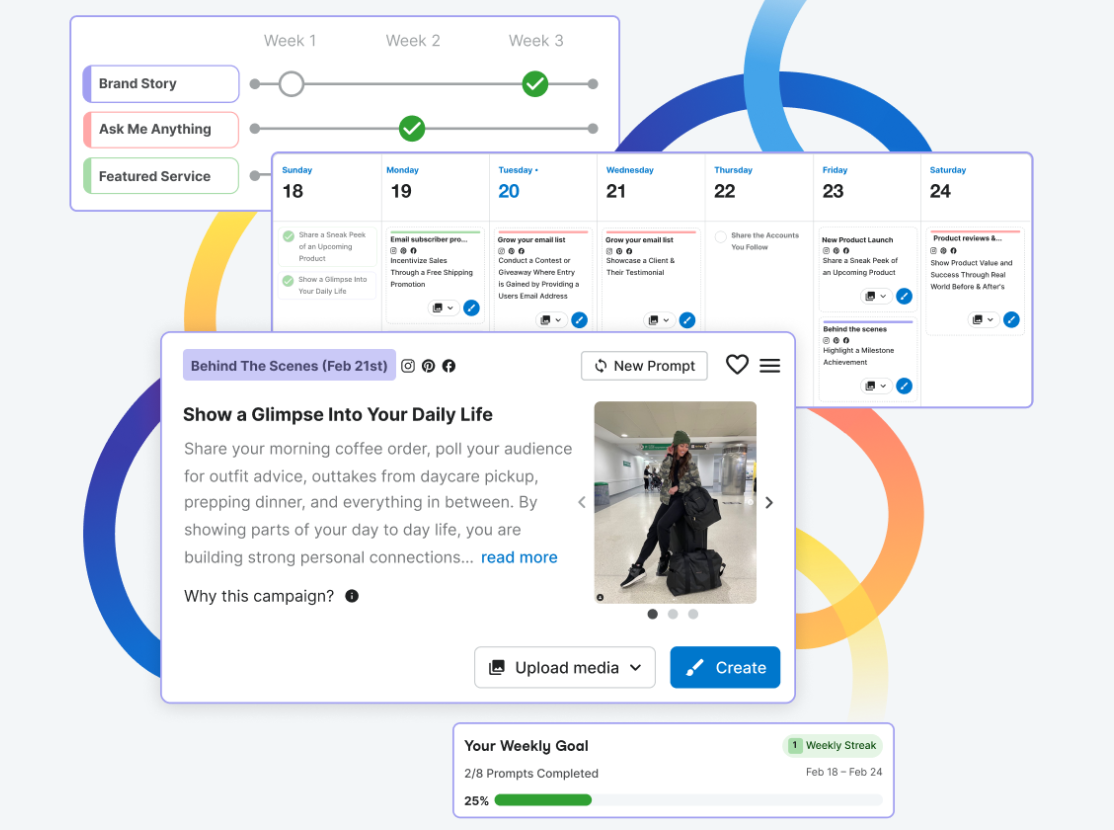Click the Instagram icon in Behind The Scenes card
1114x830 pixels.
408,366
